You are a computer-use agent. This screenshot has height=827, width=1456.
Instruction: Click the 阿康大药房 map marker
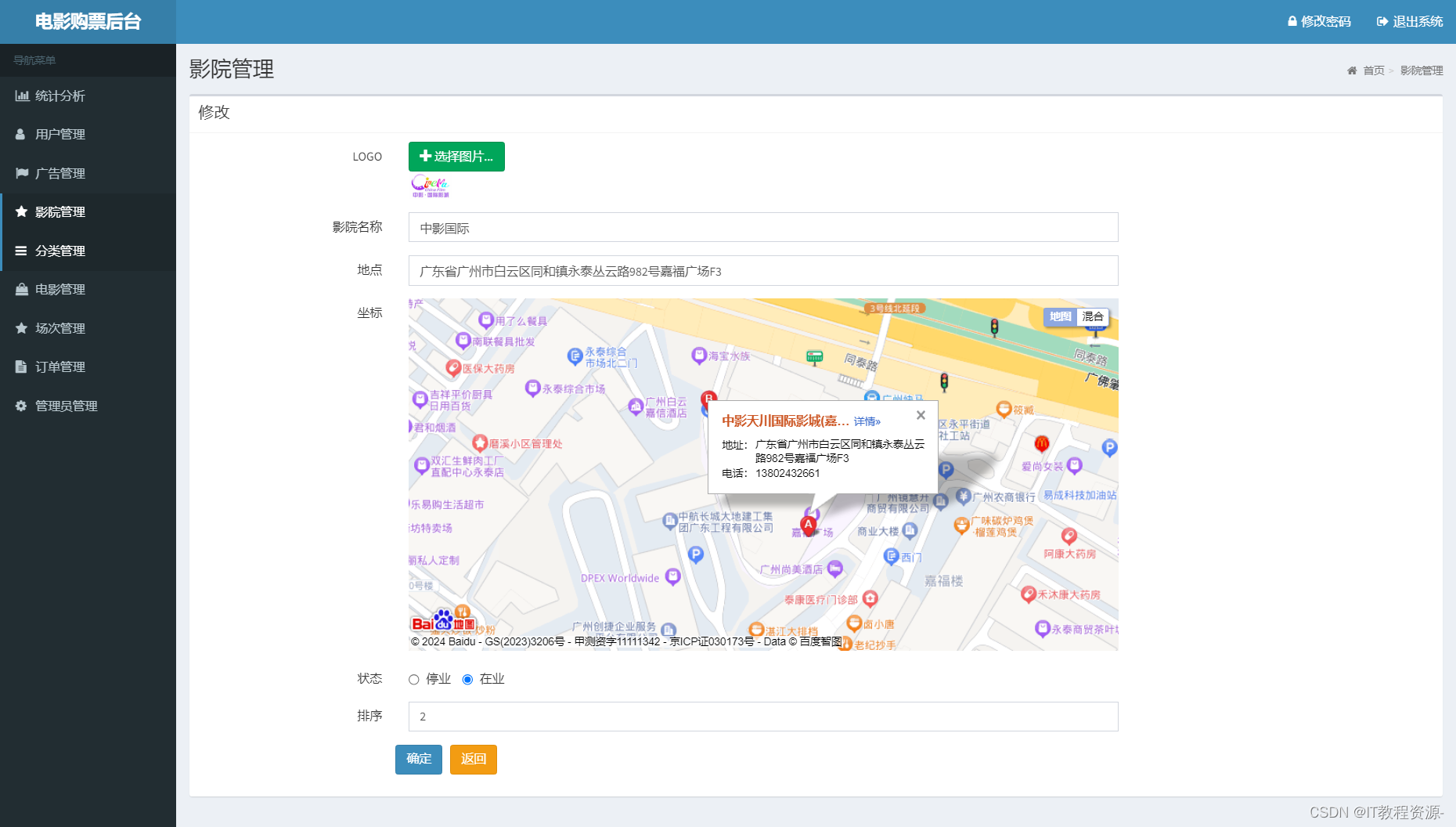[1069, 536]
